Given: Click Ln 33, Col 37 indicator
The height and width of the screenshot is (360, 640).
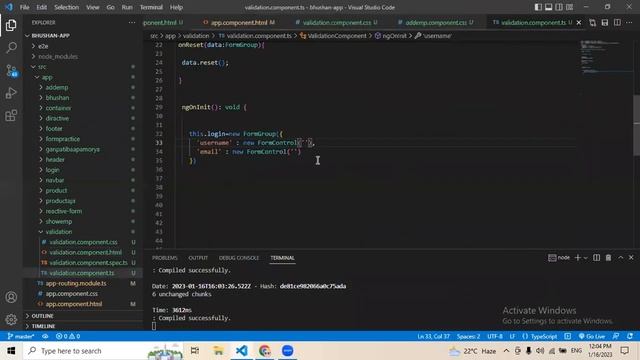Looking at the screenshot, I should [x=433, y=336].
